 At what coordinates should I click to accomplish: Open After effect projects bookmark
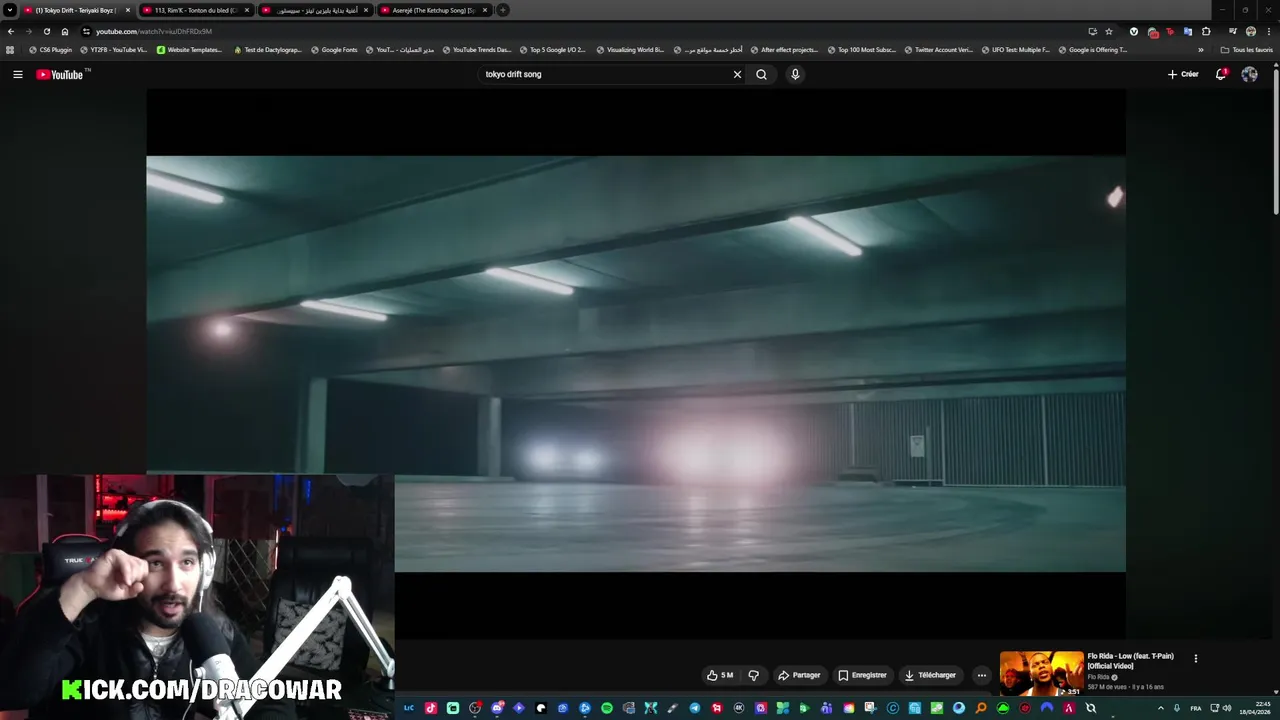coord(784,50)
